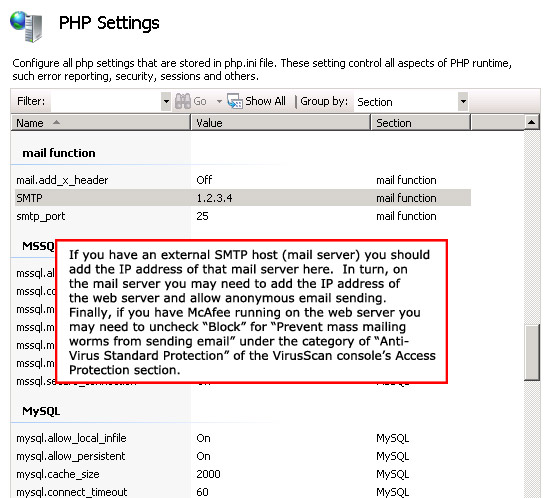Image resolution: width=551 pixels, height=498 pixels.
Task: Open the Filter dropdown arrow
Action: pos(166,102)
